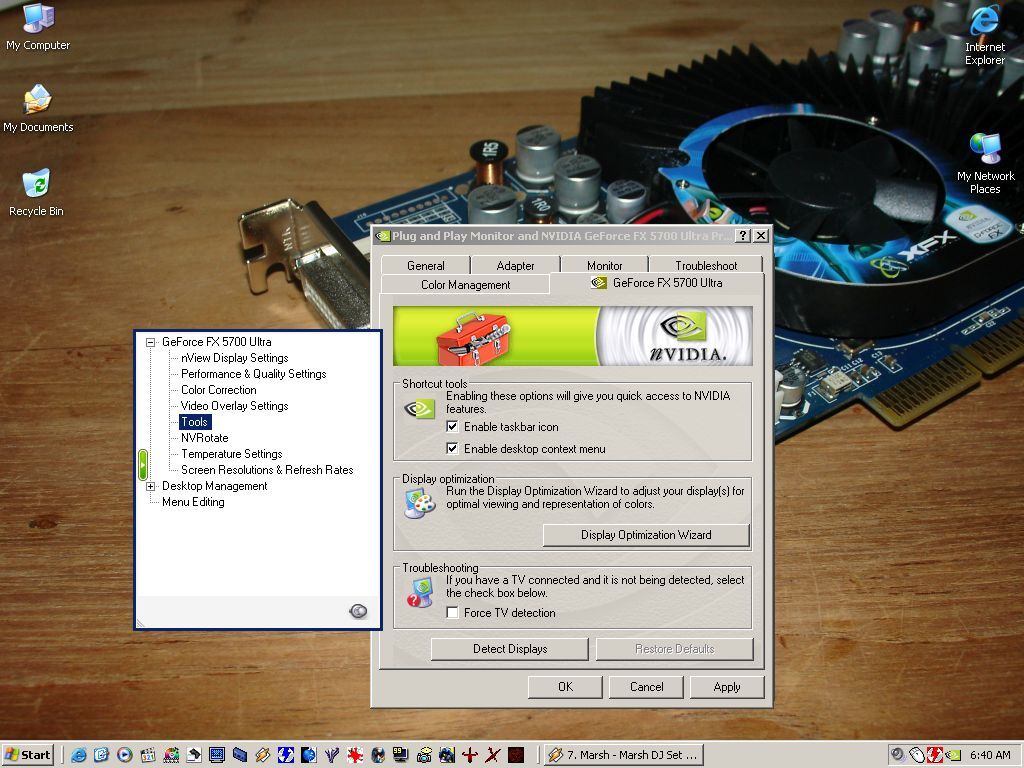Viewport: 1024px width, 768px height.
Task: Collapse the GeForce FX 5700 Ultra tree node
Action: (150, 342)
